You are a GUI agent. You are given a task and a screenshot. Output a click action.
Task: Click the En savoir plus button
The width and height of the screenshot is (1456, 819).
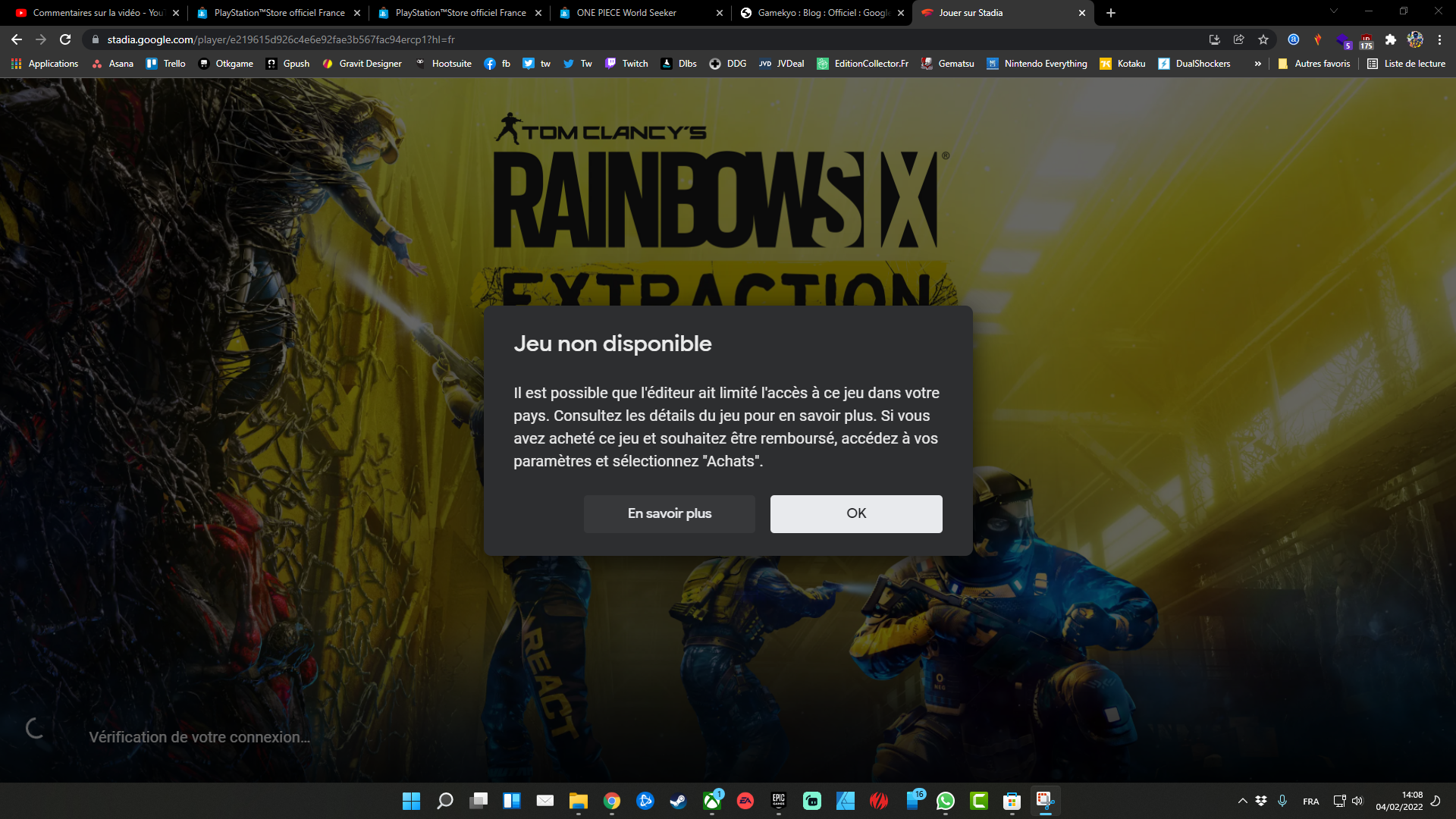670,513
